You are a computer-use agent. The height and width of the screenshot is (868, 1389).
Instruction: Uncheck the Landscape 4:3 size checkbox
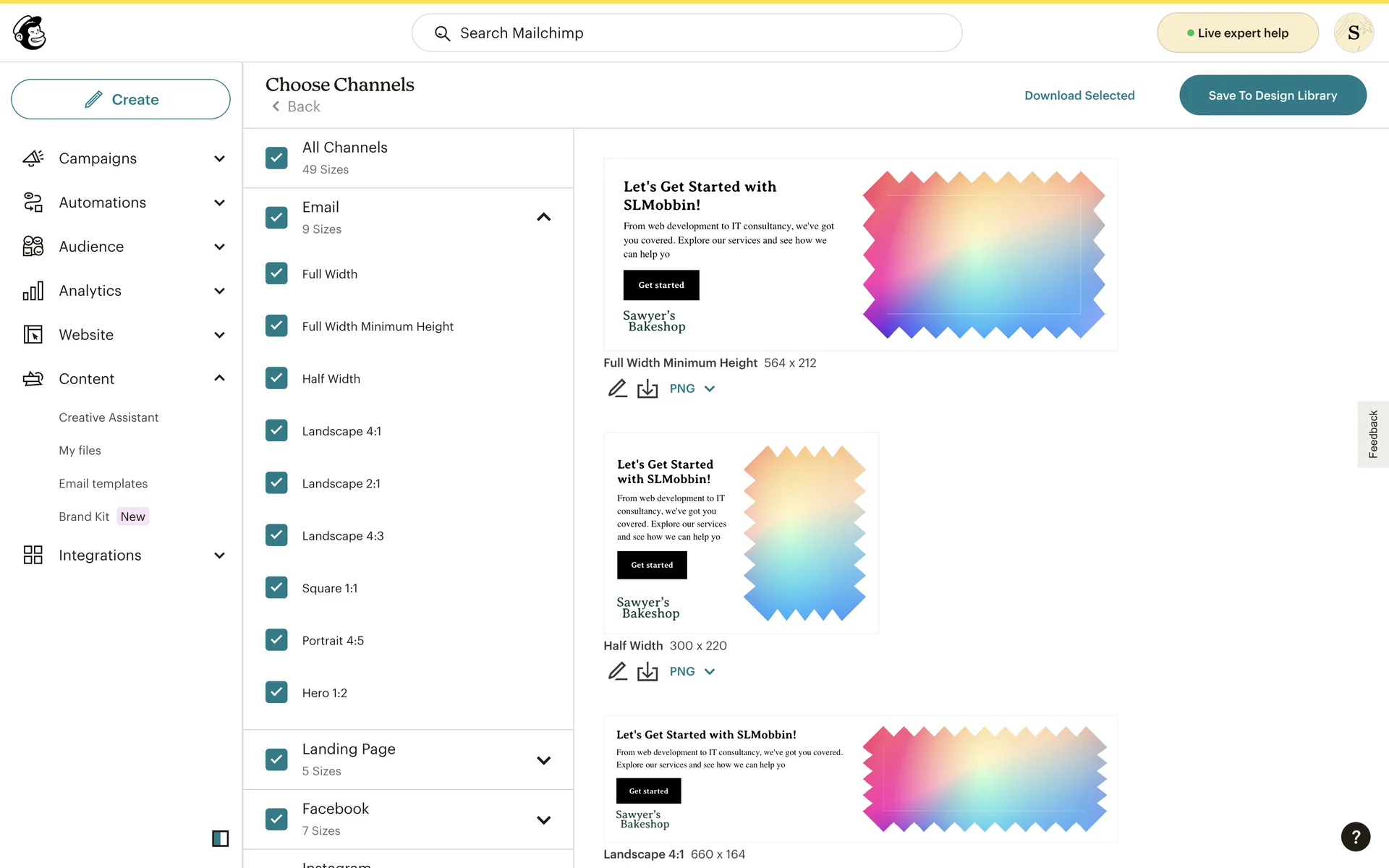click(276, 535)
